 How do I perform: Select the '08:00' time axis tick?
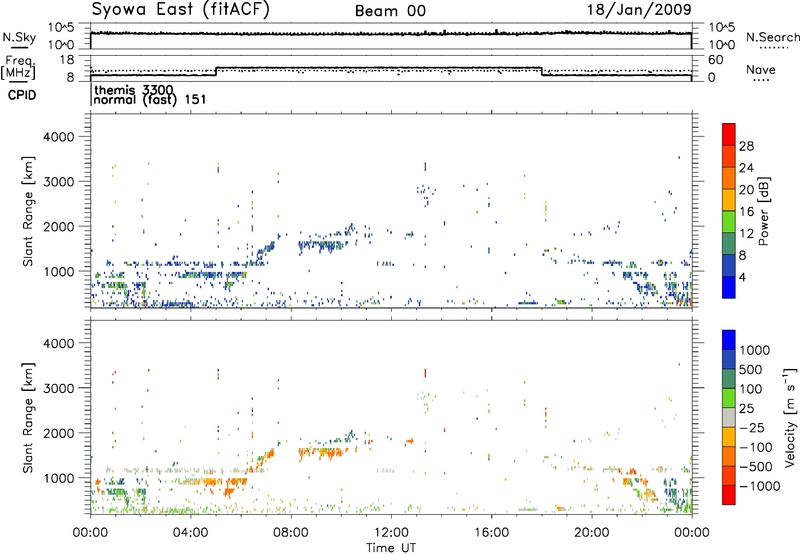[x=291, y=533]
